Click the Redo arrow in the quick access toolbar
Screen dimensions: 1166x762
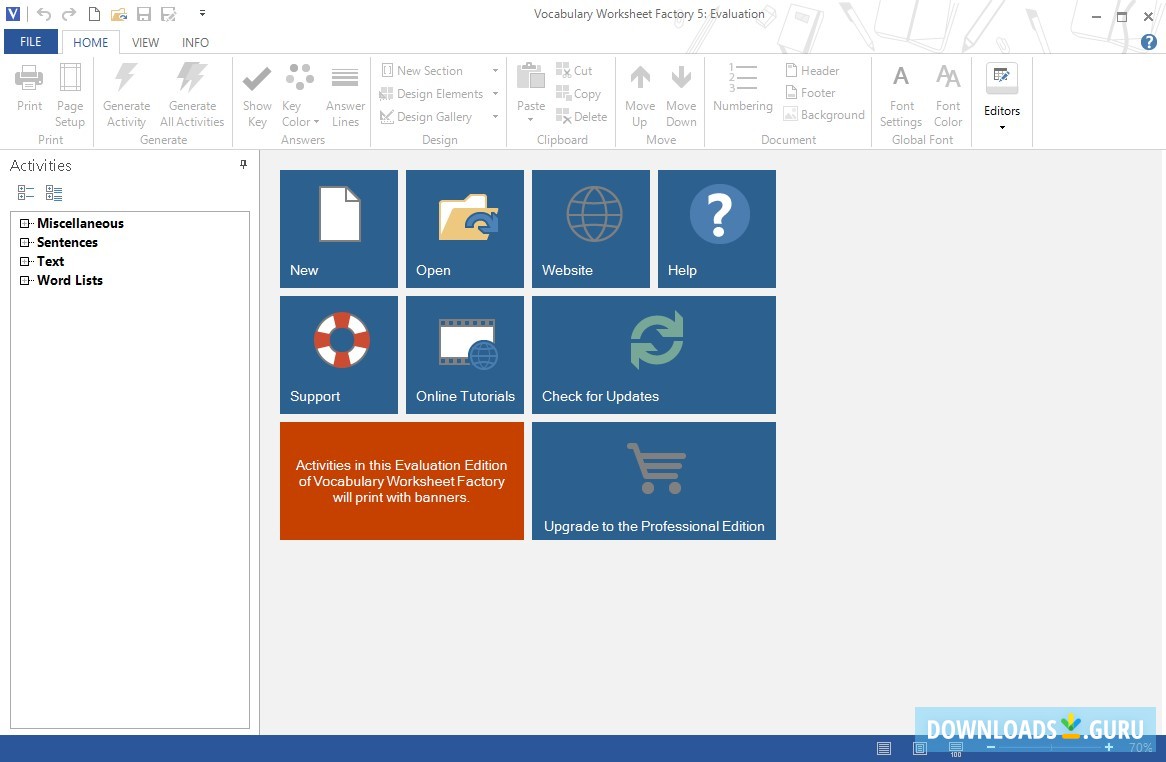pos(68,13)
